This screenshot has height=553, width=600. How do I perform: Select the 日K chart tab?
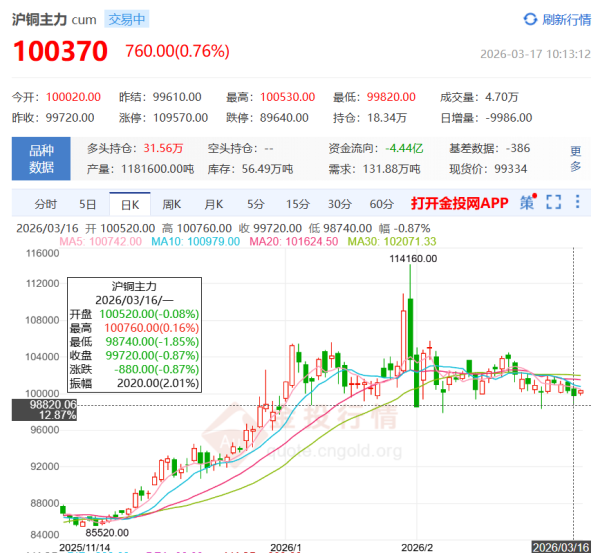click(130, 205)
